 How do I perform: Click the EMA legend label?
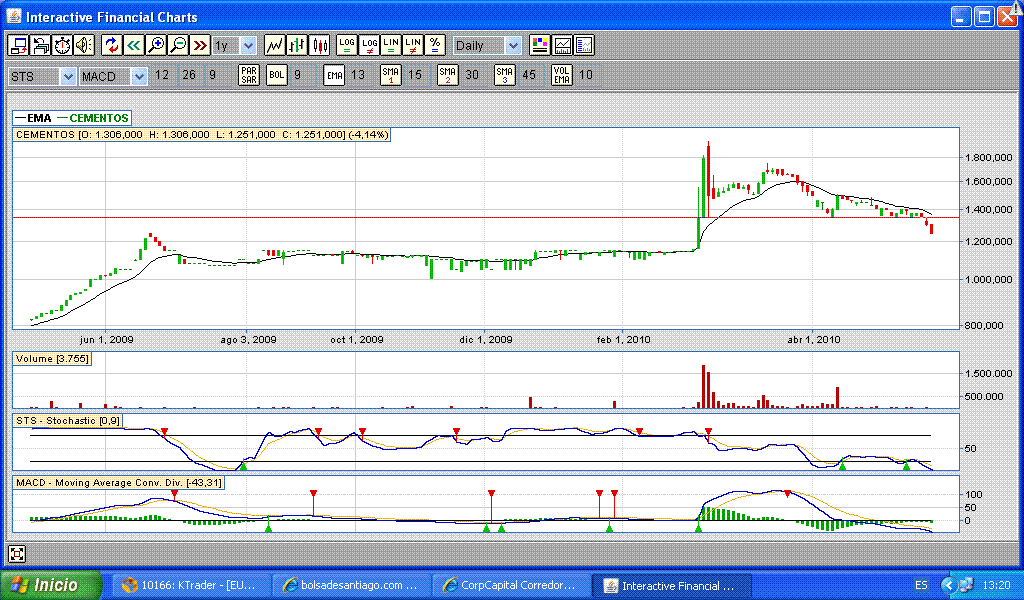(33, 118)
